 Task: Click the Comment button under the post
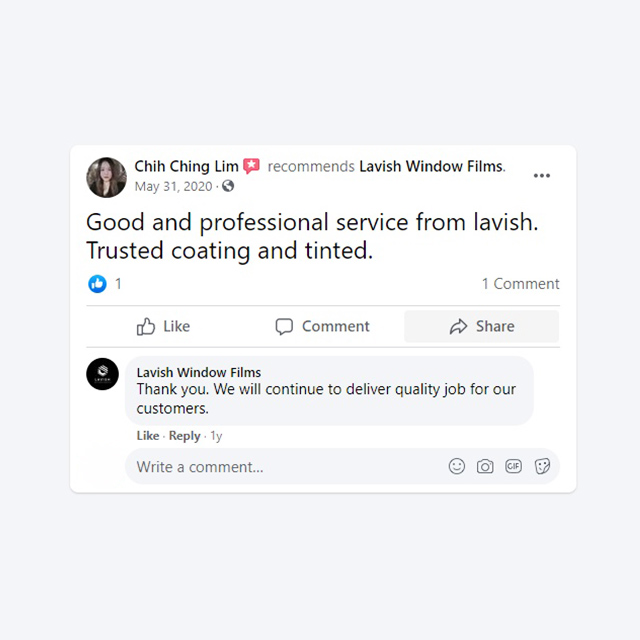(322, 327)
